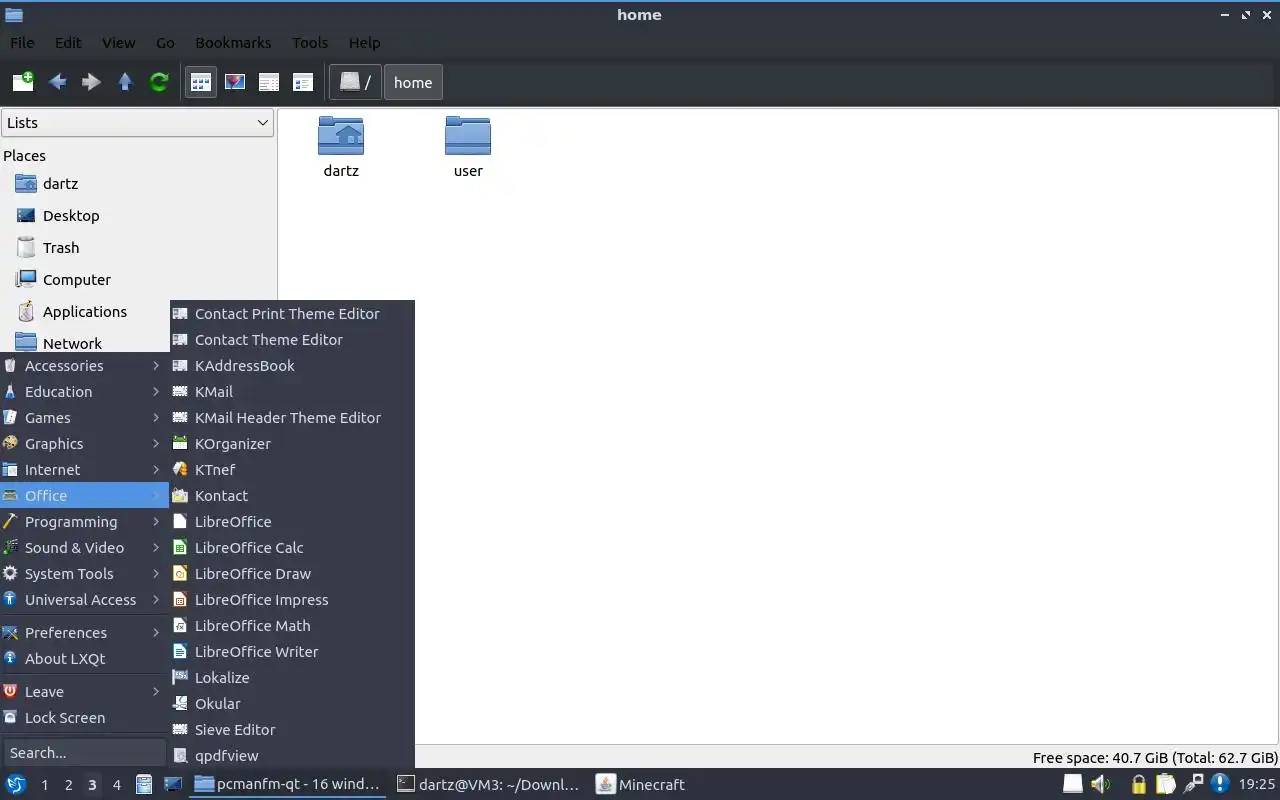Expand the Universal Access submenu

pos(84,600)
